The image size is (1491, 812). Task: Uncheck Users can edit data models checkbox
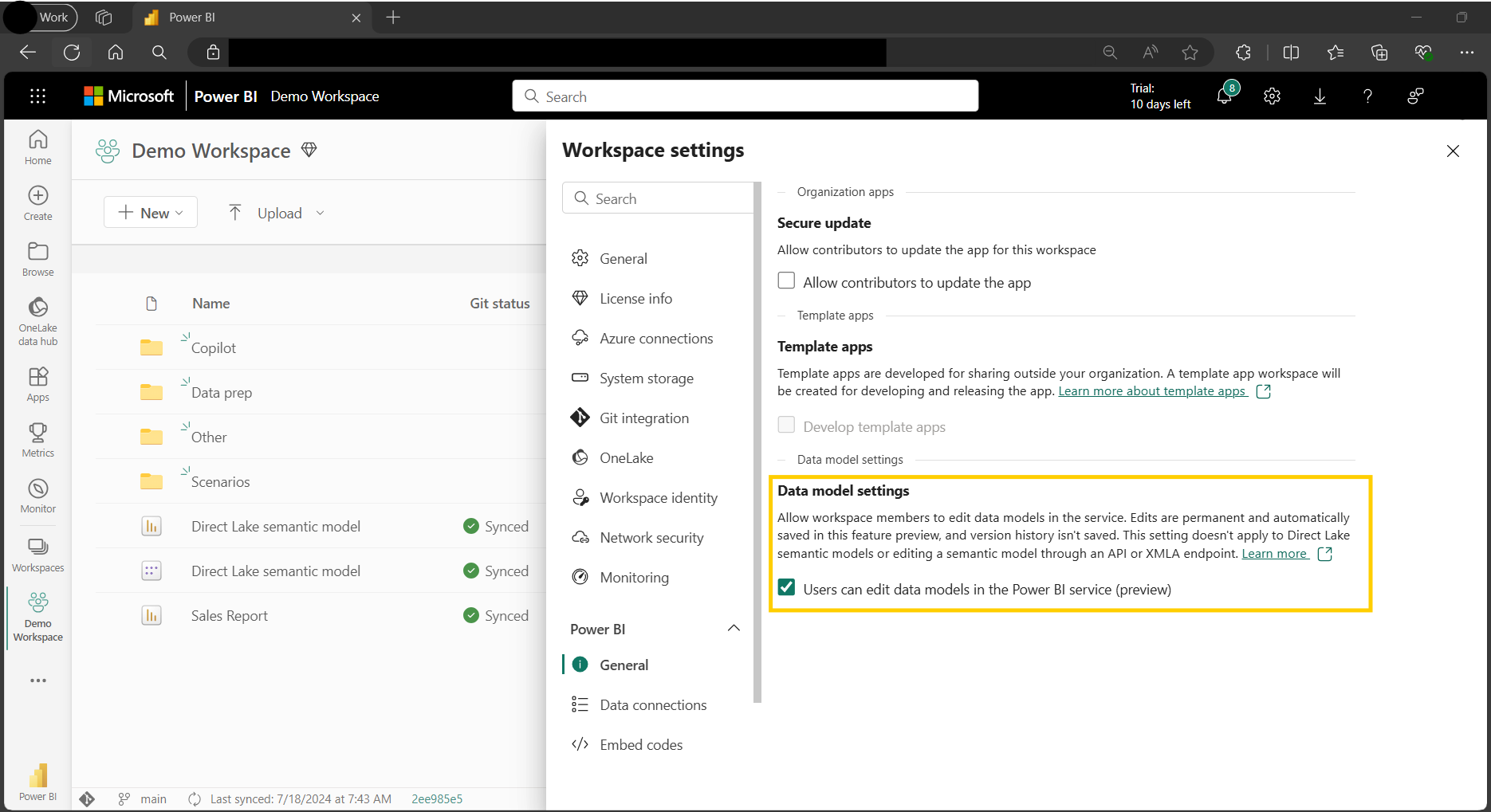786,588
